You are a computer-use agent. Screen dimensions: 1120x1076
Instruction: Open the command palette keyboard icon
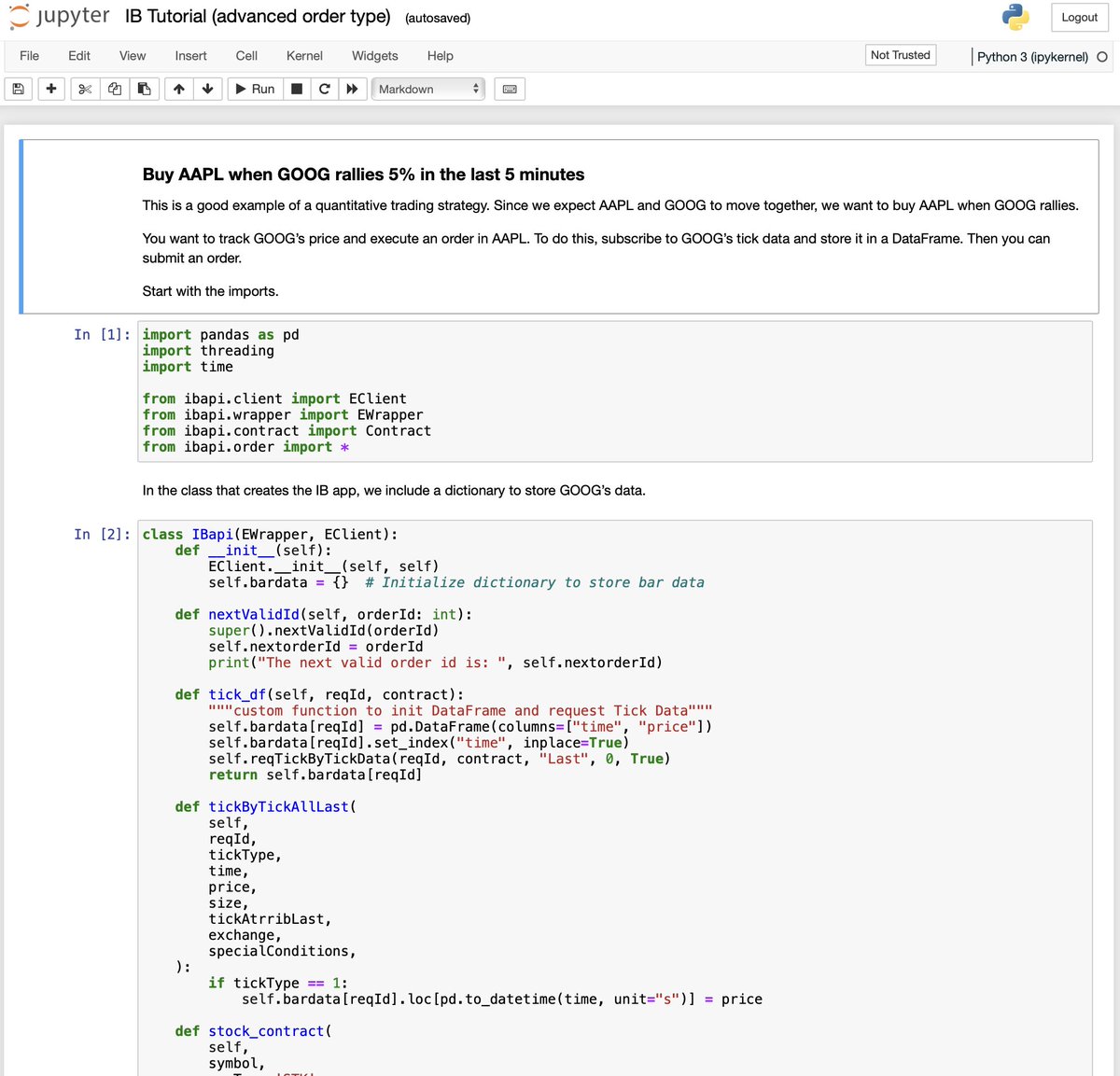[510, 89]
